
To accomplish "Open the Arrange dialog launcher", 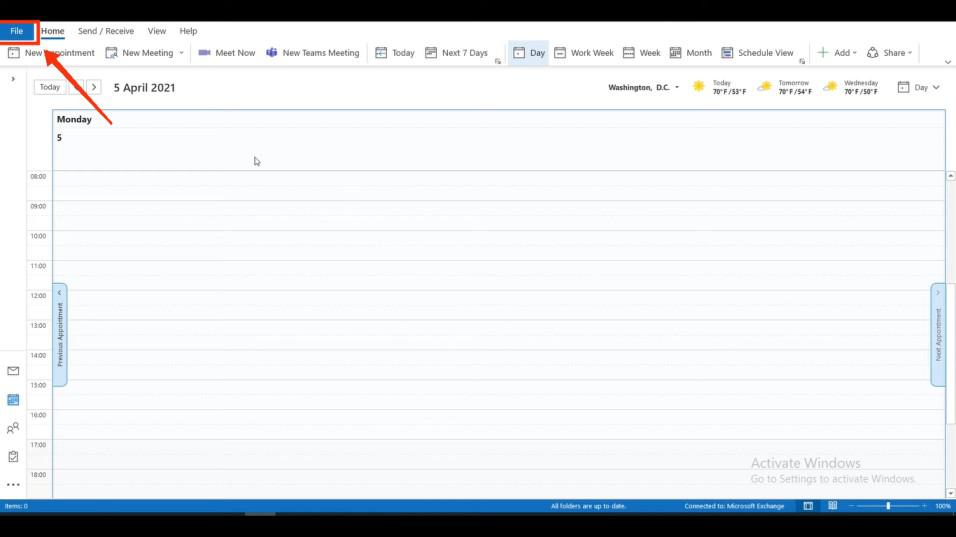I will (802, 61).
